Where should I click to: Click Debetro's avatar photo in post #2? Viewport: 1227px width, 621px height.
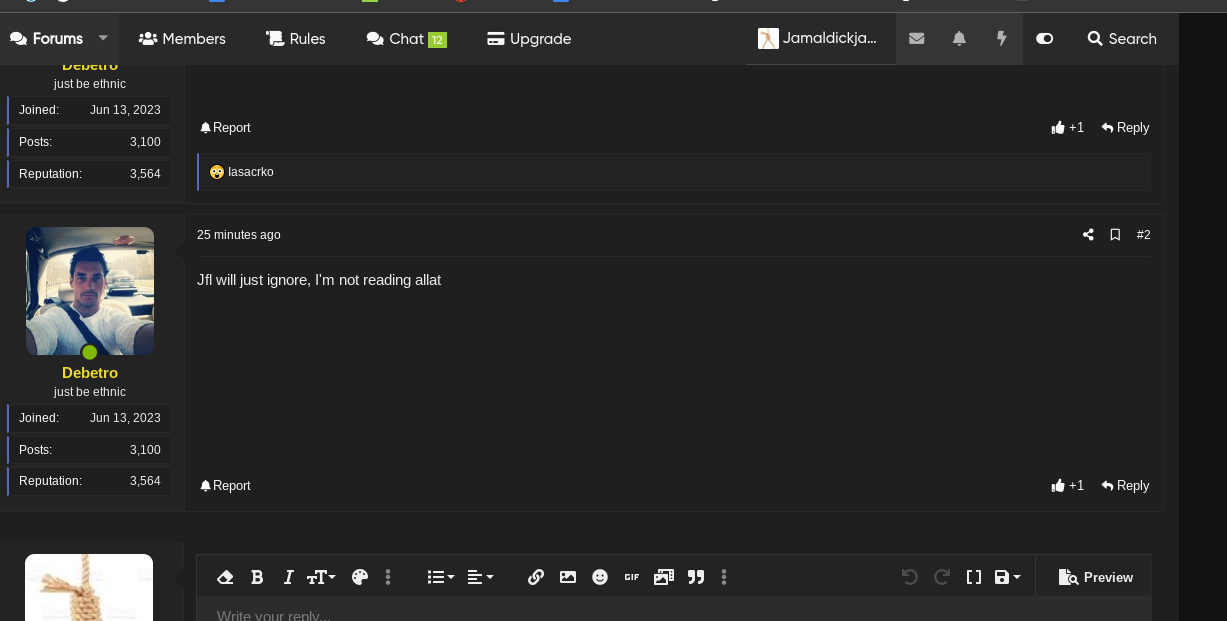pos(90,291)
